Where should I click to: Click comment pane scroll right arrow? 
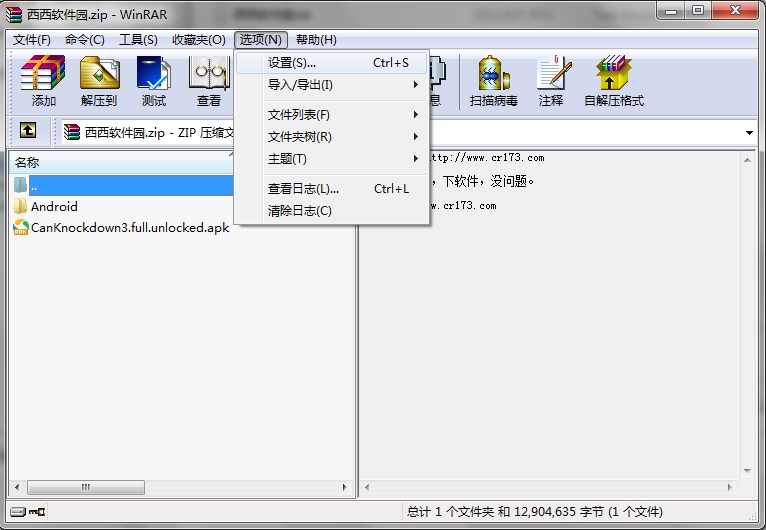pos(729,487)
